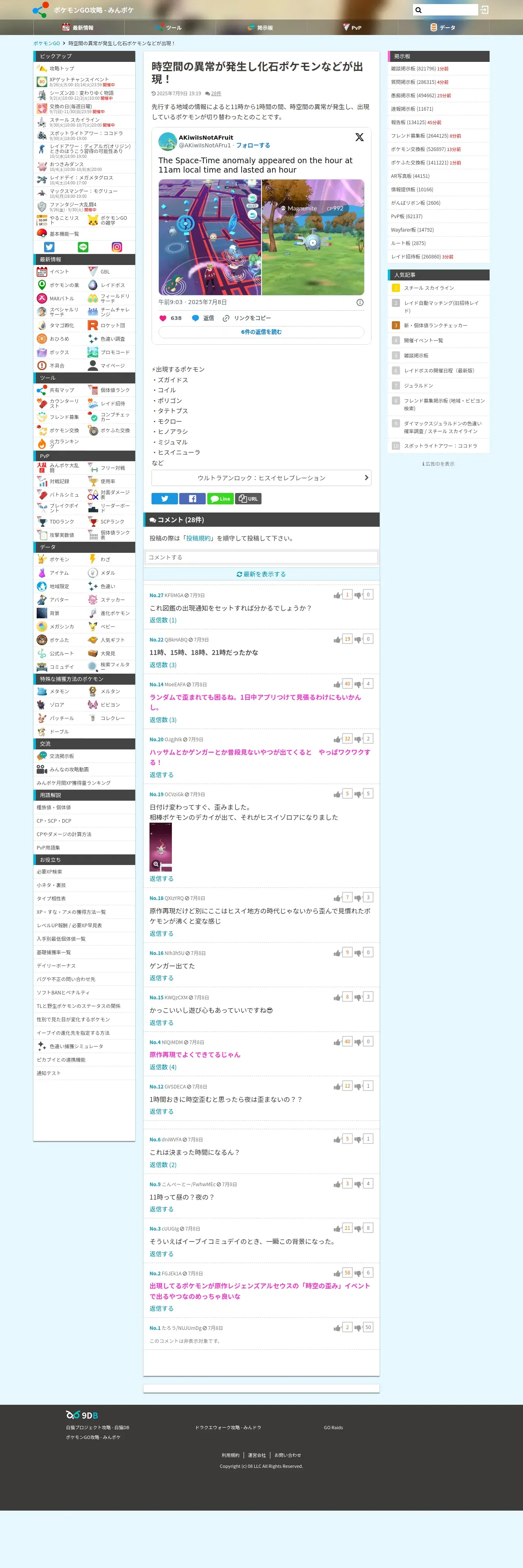523x1568 pixels.
Task: Open お問い合わせ in footer
Action: point(288,1455)
